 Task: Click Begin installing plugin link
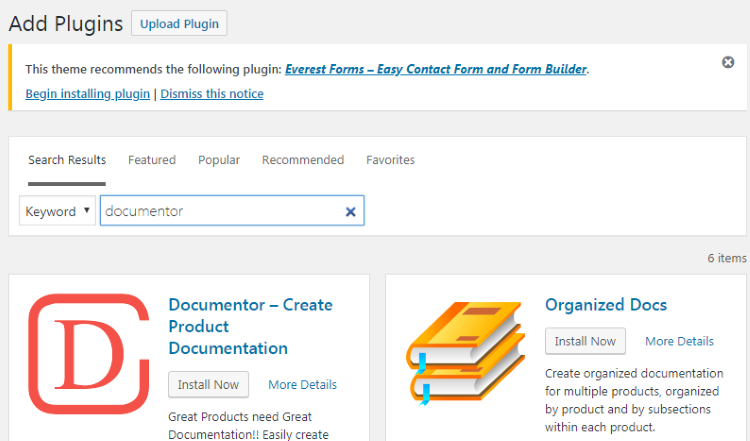[x=88, y=94]
